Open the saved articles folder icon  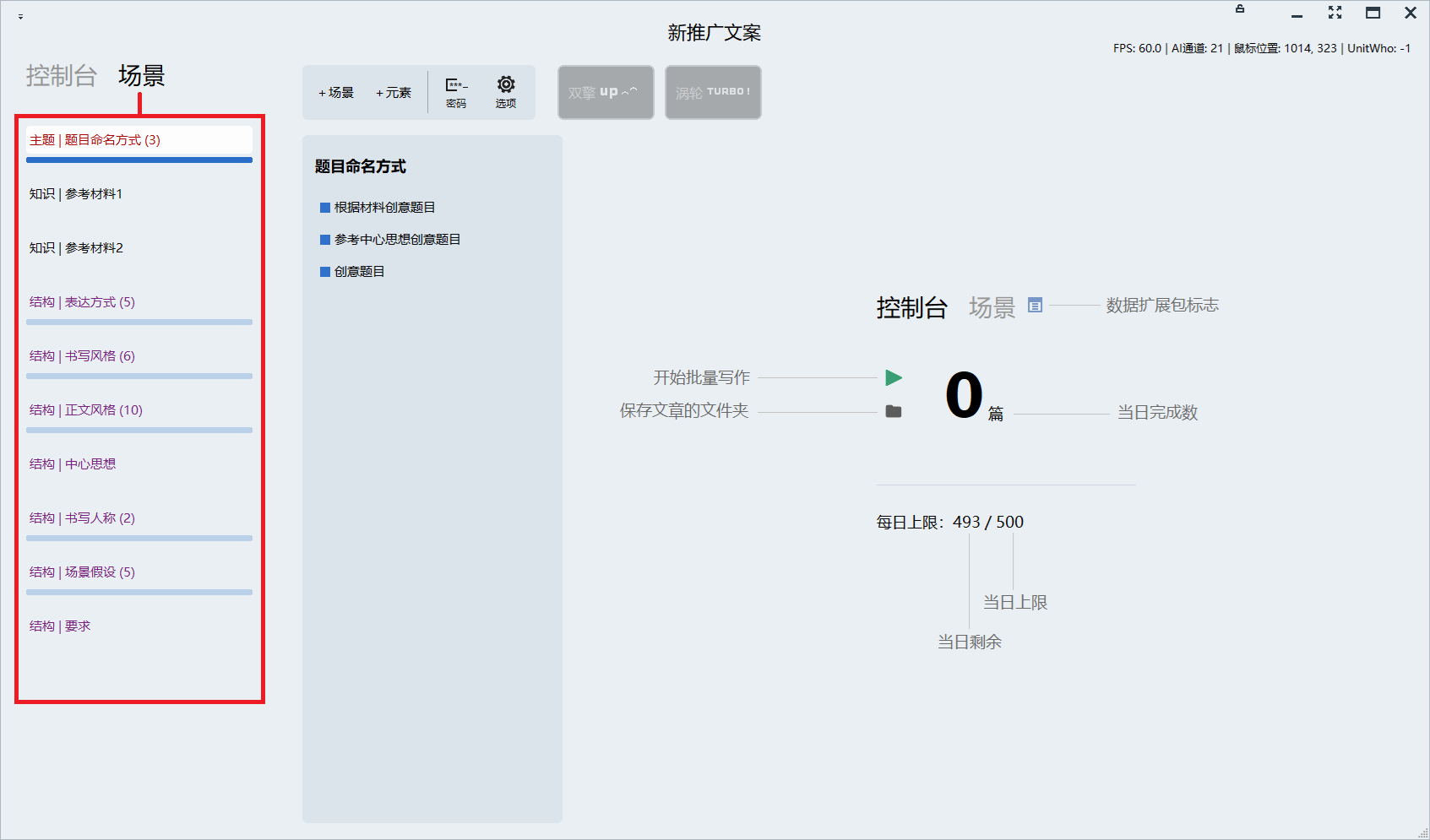pyautogui.click(x=893, y=411)
